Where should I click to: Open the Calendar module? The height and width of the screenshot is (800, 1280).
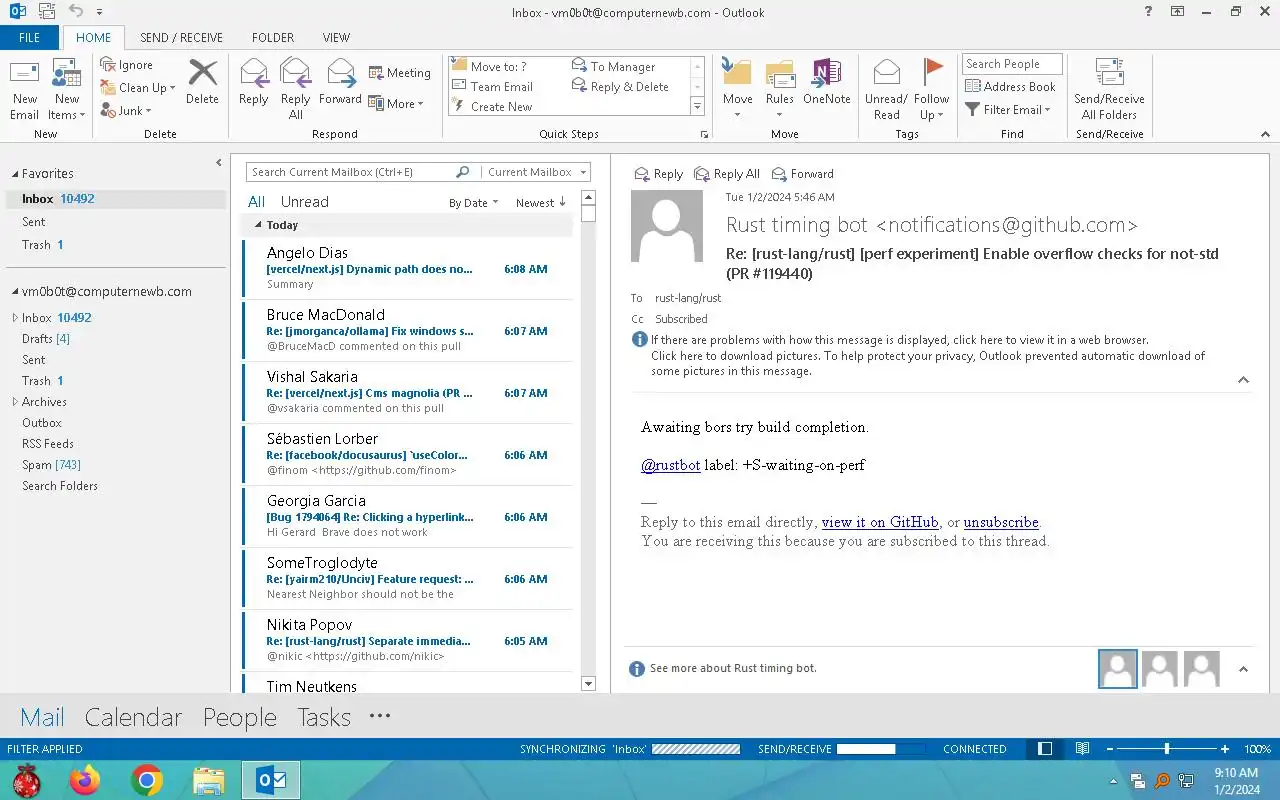133,717
